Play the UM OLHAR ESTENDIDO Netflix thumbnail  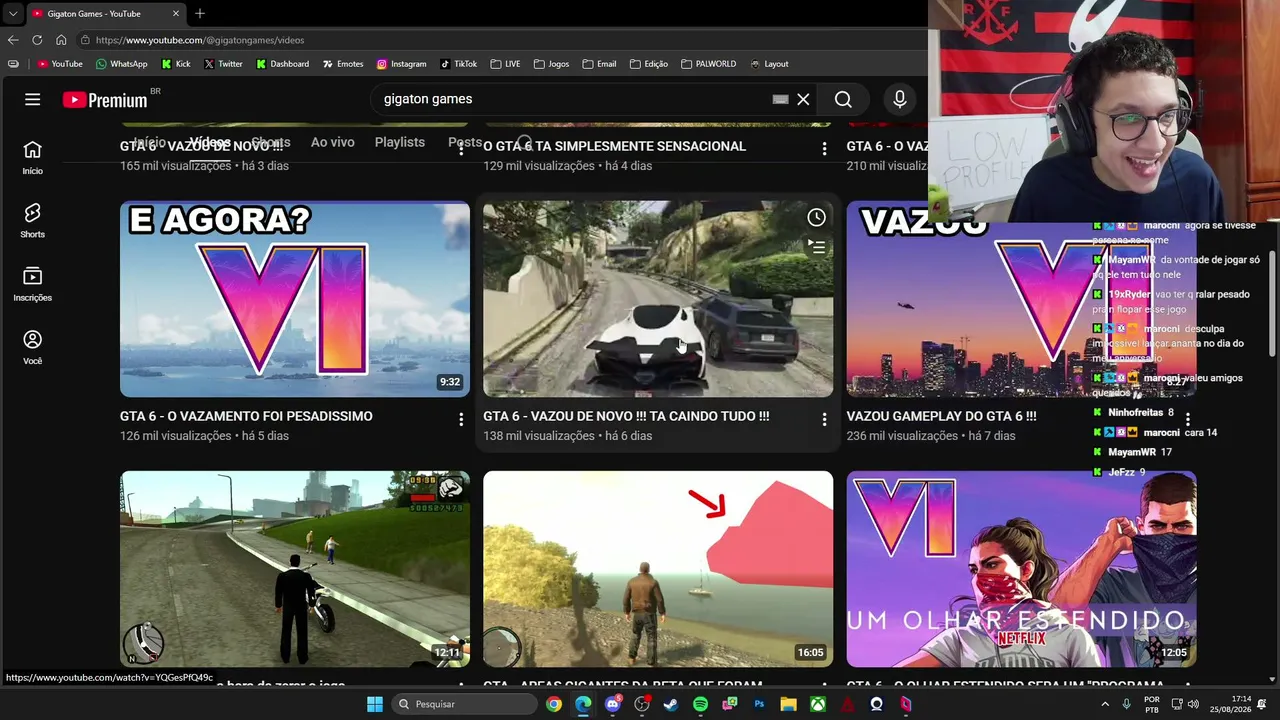click(1021, 569)
